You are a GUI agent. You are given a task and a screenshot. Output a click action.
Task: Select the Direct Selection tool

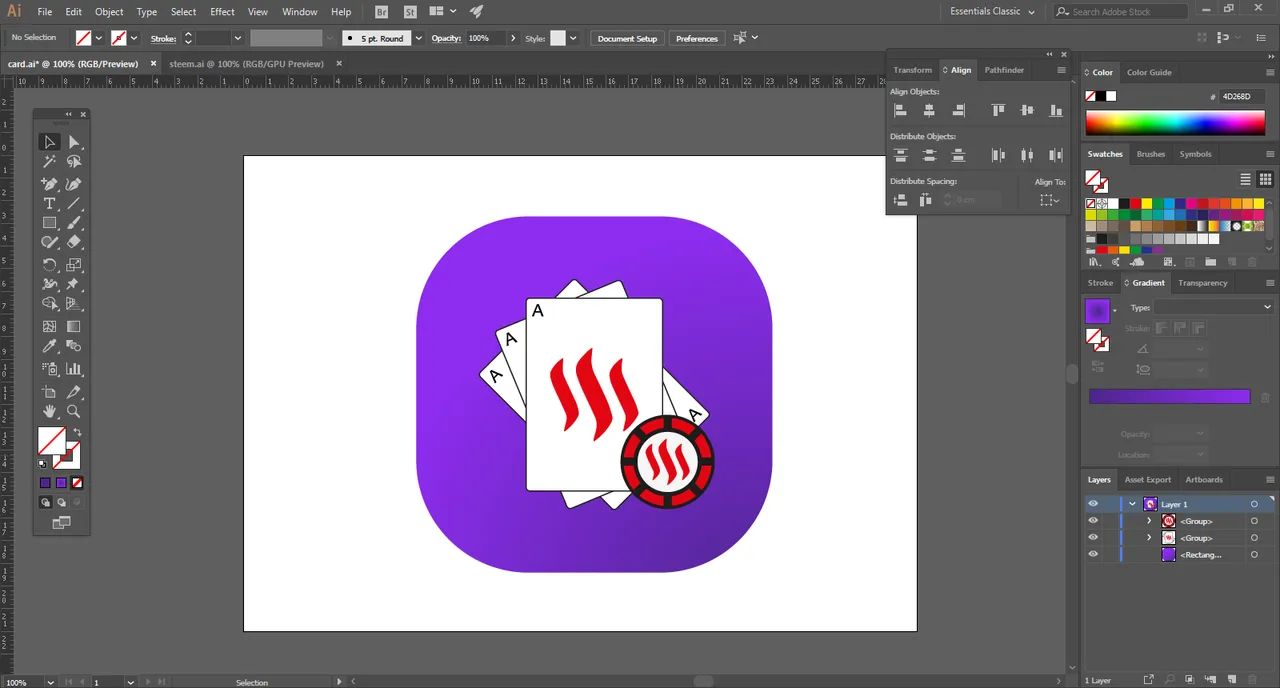(74, 142)
